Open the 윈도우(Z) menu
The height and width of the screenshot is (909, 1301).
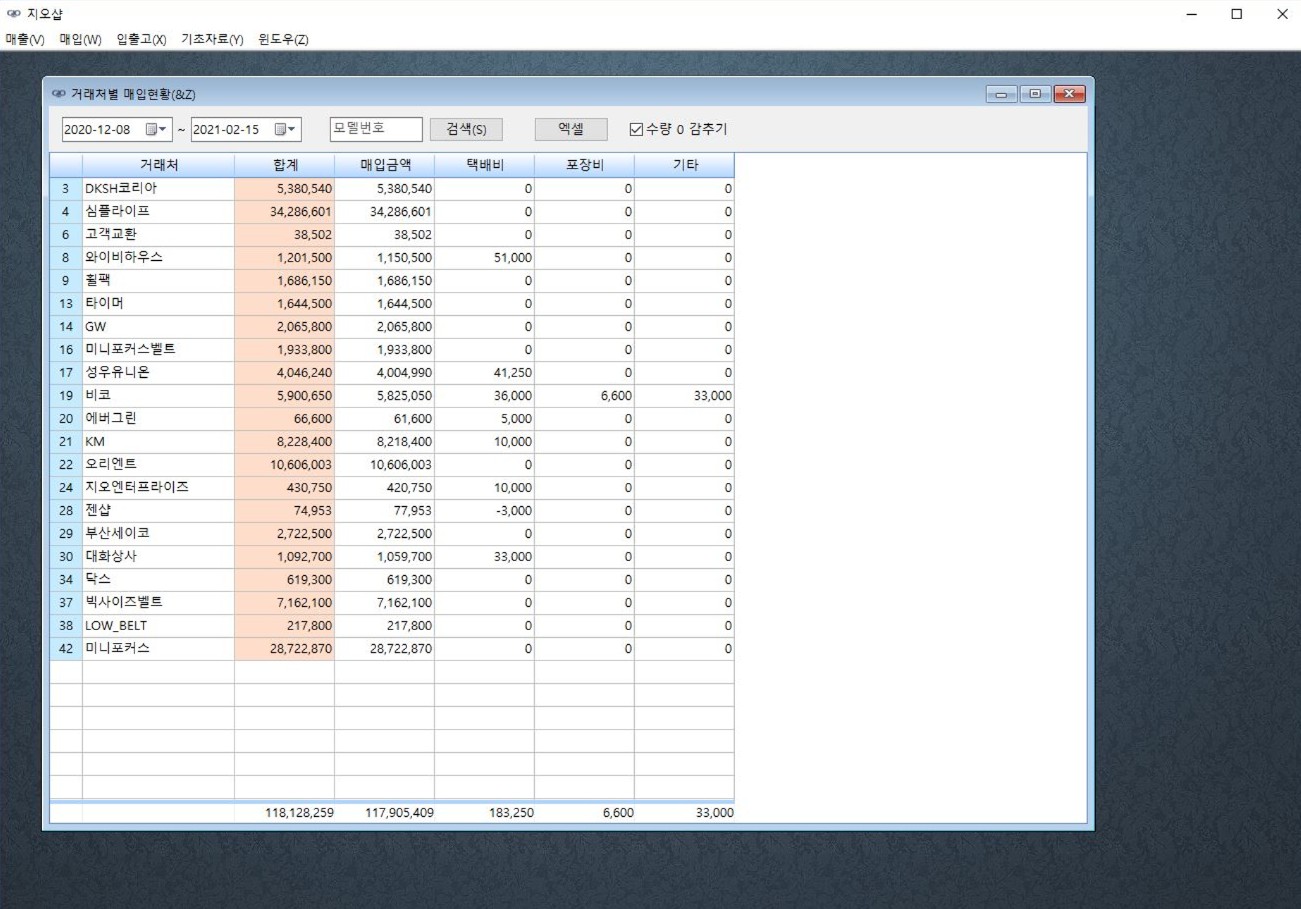click(283, 40)
